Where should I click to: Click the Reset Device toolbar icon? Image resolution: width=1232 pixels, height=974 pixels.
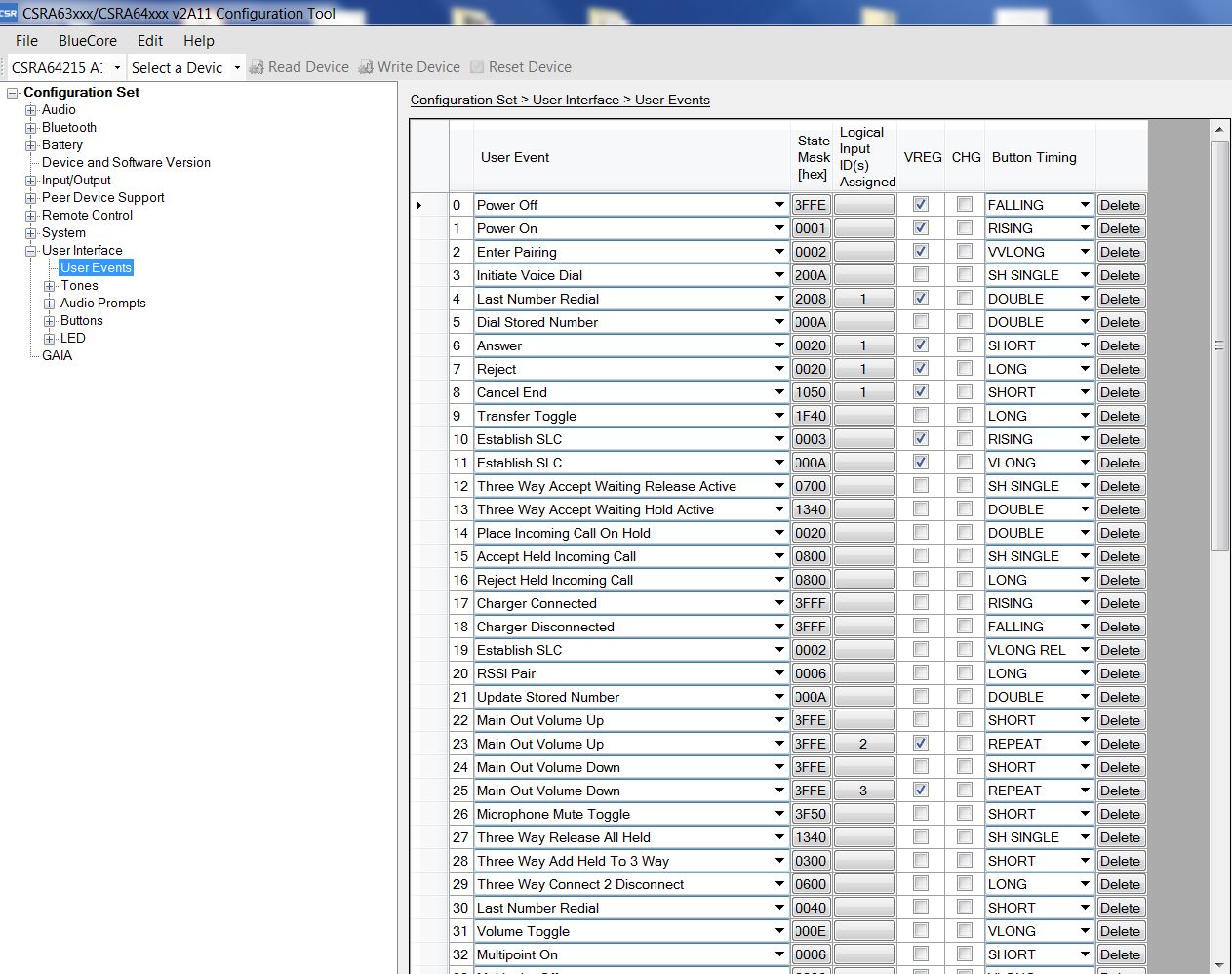pos(477,67)
